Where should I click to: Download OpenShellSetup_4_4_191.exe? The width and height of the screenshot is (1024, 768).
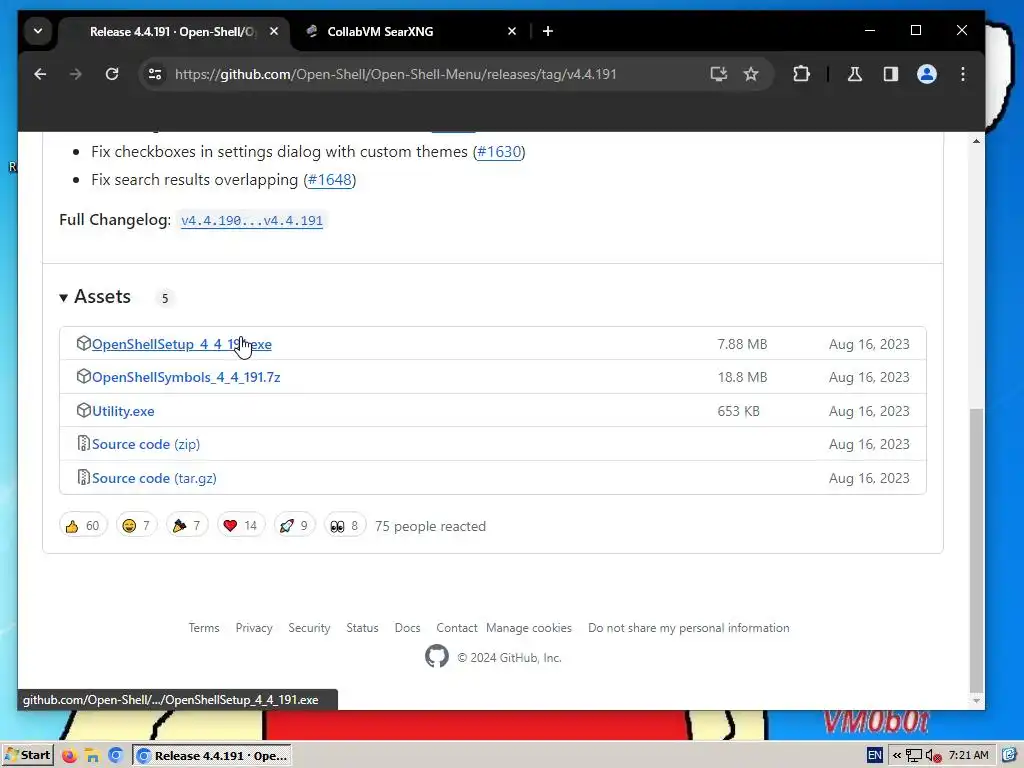pos(182,344)
